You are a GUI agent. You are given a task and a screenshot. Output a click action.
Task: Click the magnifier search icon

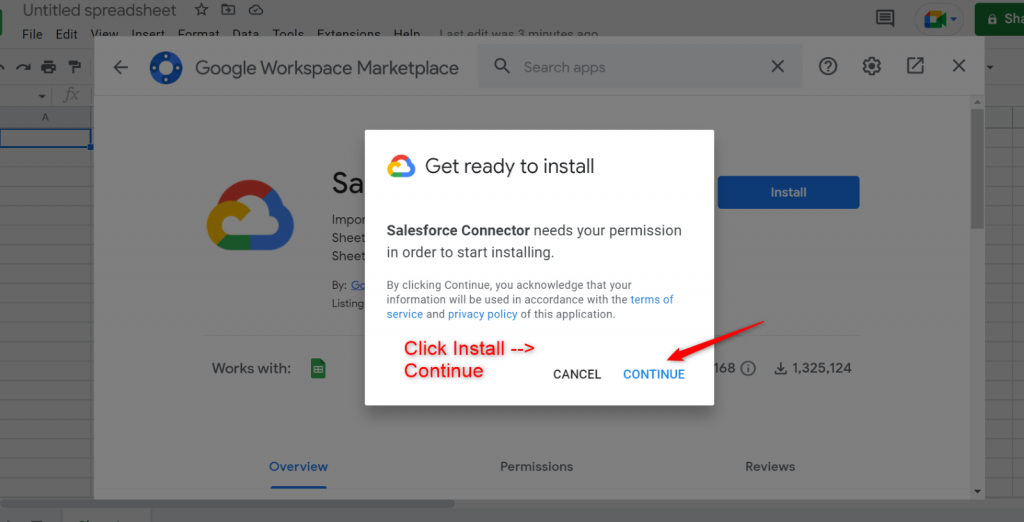coord(502,66)
